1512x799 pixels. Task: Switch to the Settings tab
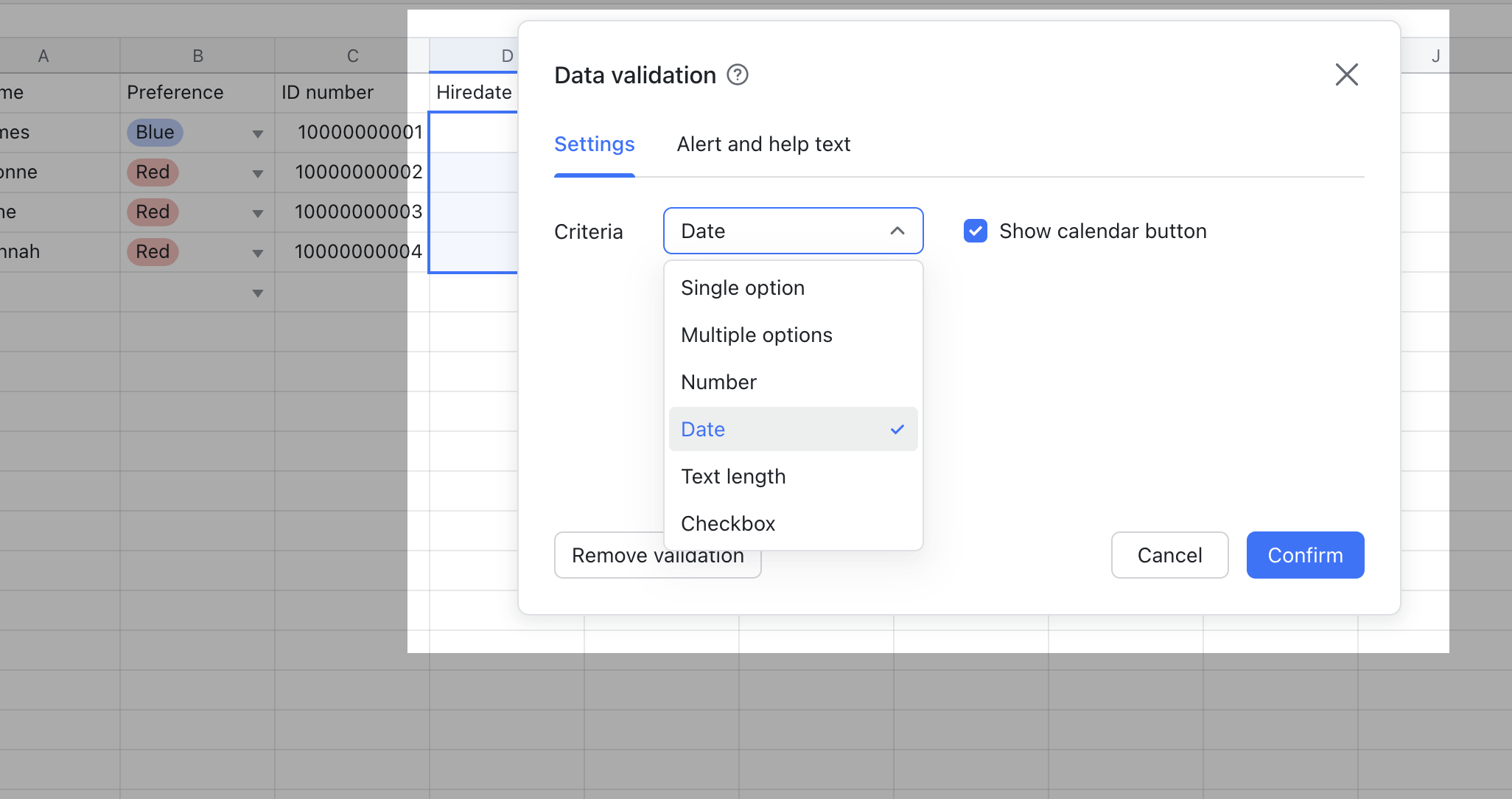pyautogui.click(x=594, y=144)
